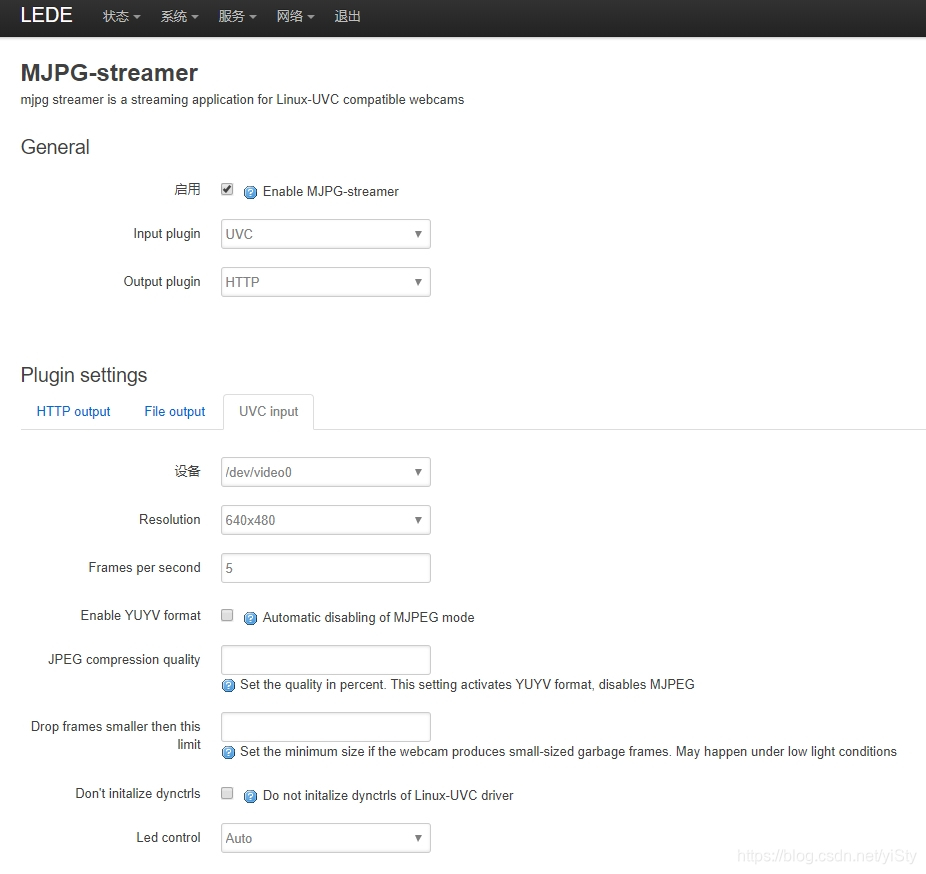Open the Output plugin HTTP dropdown

tap(325, 282)
